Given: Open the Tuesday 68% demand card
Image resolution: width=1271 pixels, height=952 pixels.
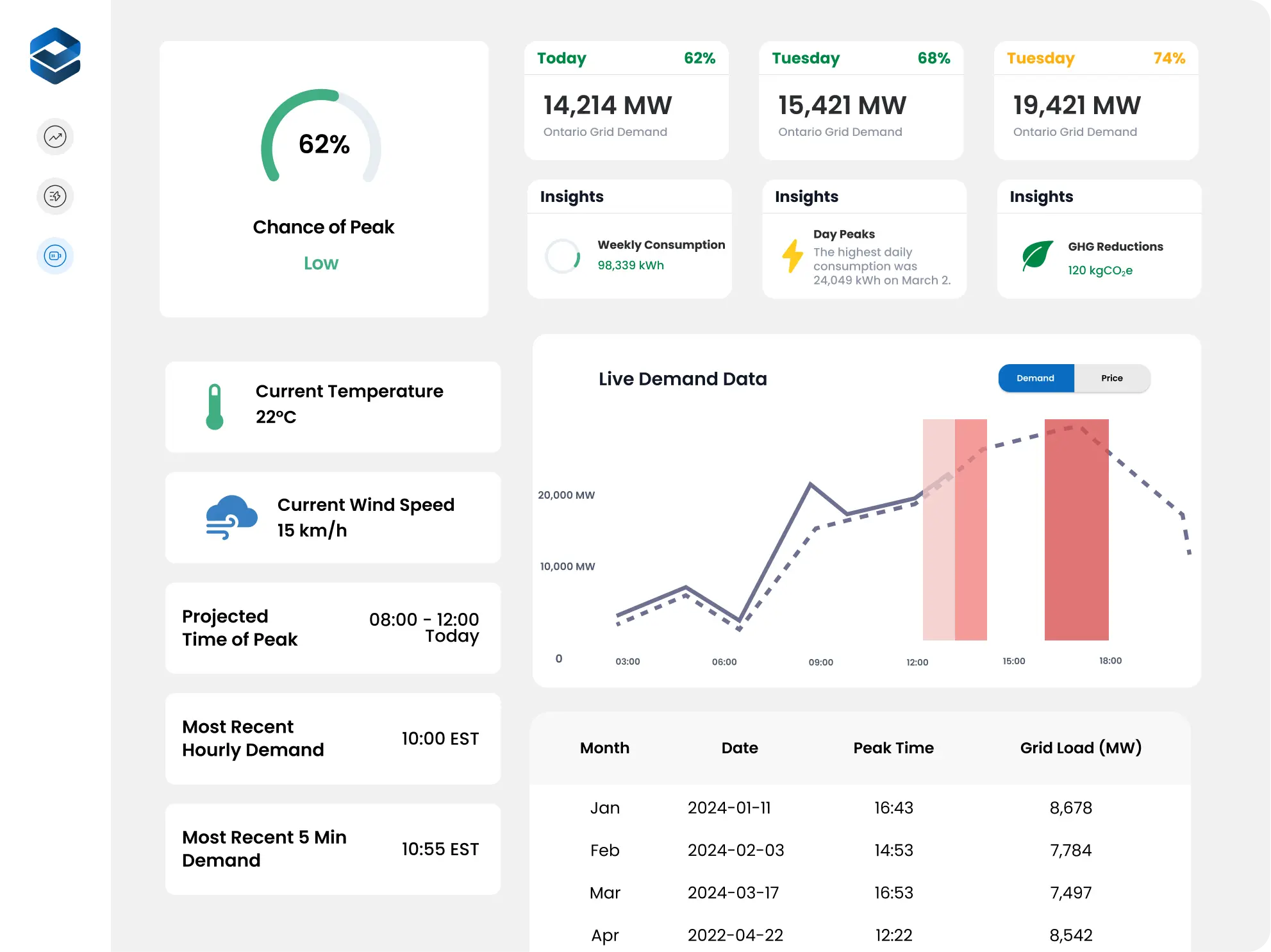Looking at the screenshot, I should 861,101.
